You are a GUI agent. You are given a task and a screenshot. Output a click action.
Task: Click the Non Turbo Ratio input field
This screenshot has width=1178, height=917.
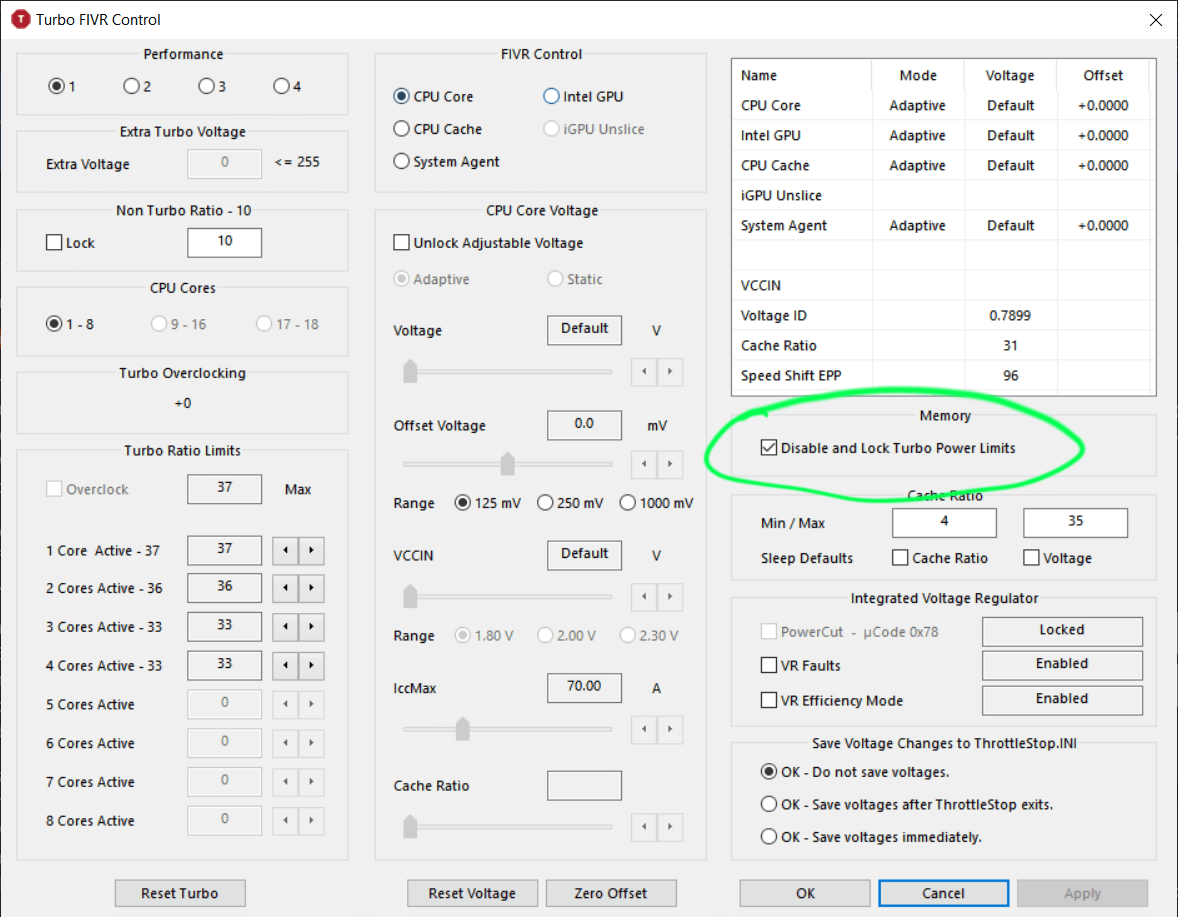[225, 242]
